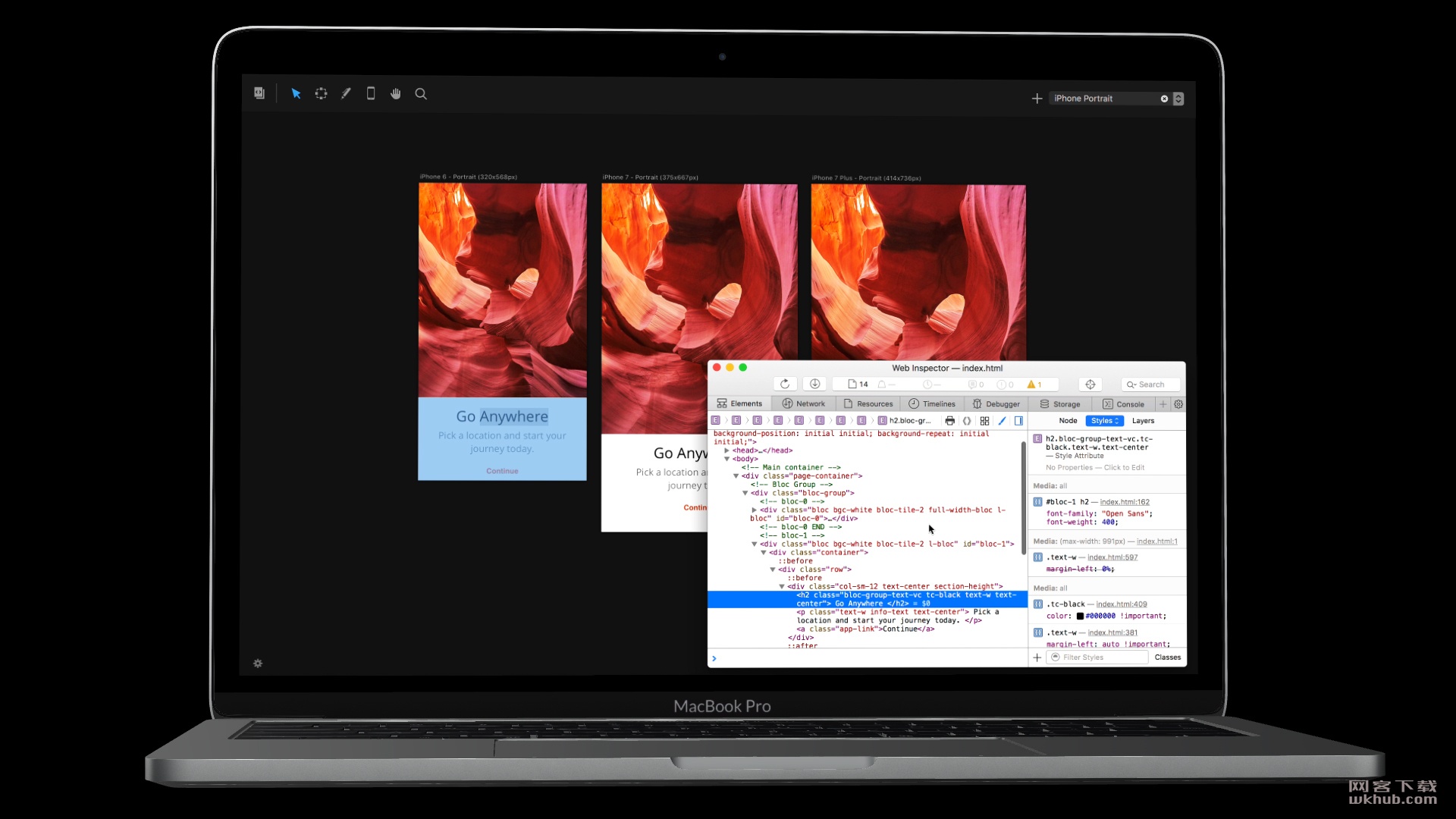Collapse the page-container div
Viewport: 1456px width, 819px height.
click(x=736, y=476)
